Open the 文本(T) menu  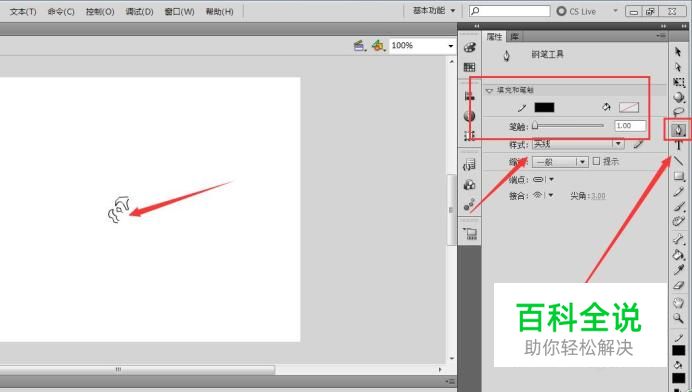click(x=23, y=11)
